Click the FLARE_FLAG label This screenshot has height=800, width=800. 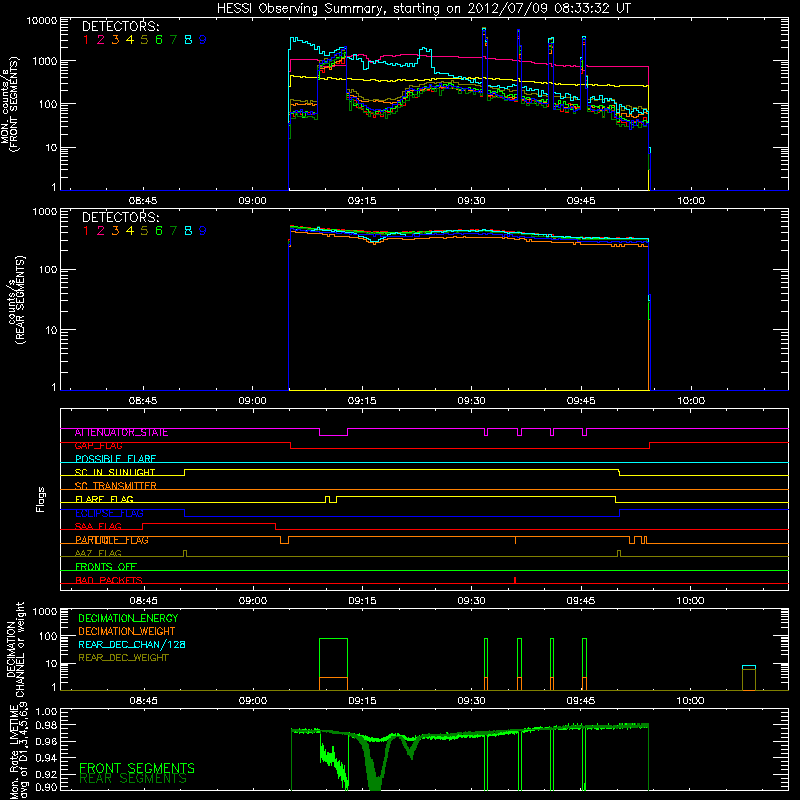point(104,499)
